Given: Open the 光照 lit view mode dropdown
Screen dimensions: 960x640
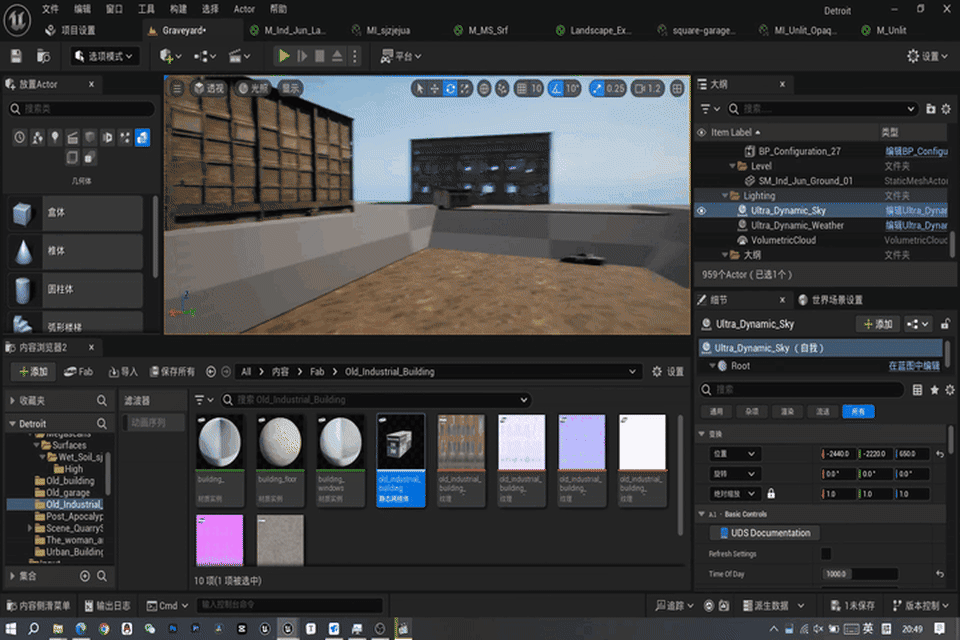Looking at the screenshot, I should pos(253,89).
